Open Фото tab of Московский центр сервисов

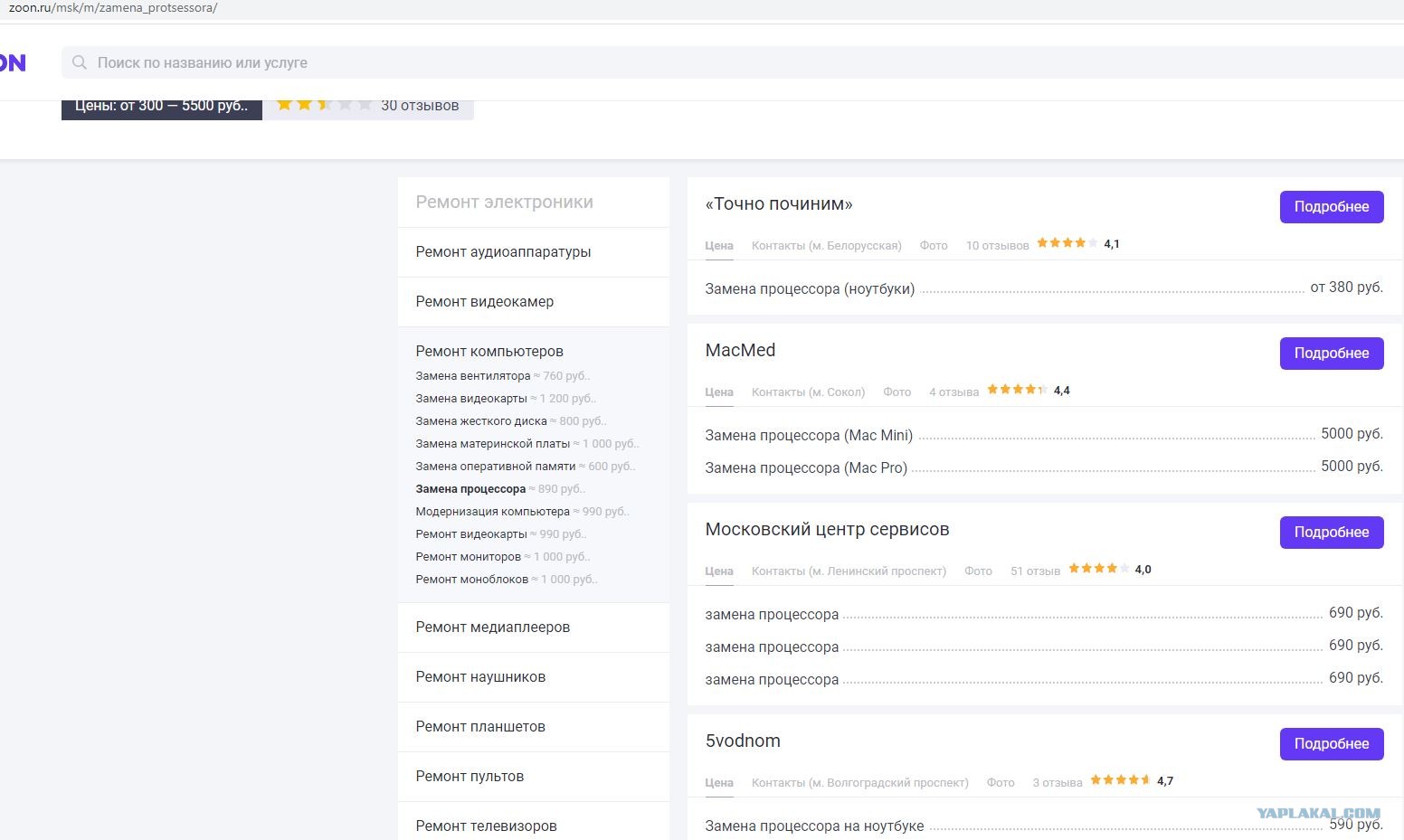click(x=979, y=571)
